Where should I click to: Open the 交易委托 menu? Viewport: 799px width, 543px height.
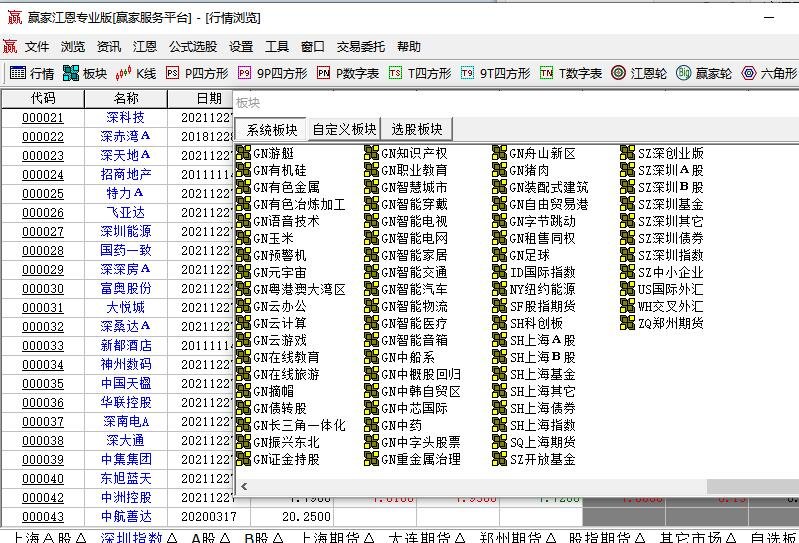(x=360, y=47)
